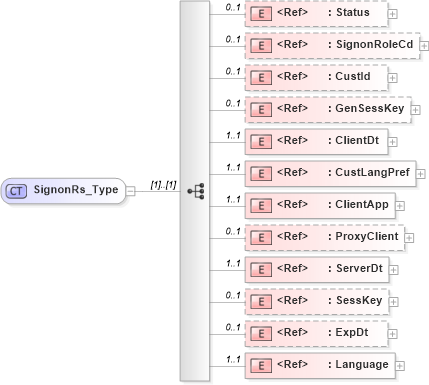Select the ServerDt element name
The image size is (429, 385).
pyautogui.click(x=359, y=268)
